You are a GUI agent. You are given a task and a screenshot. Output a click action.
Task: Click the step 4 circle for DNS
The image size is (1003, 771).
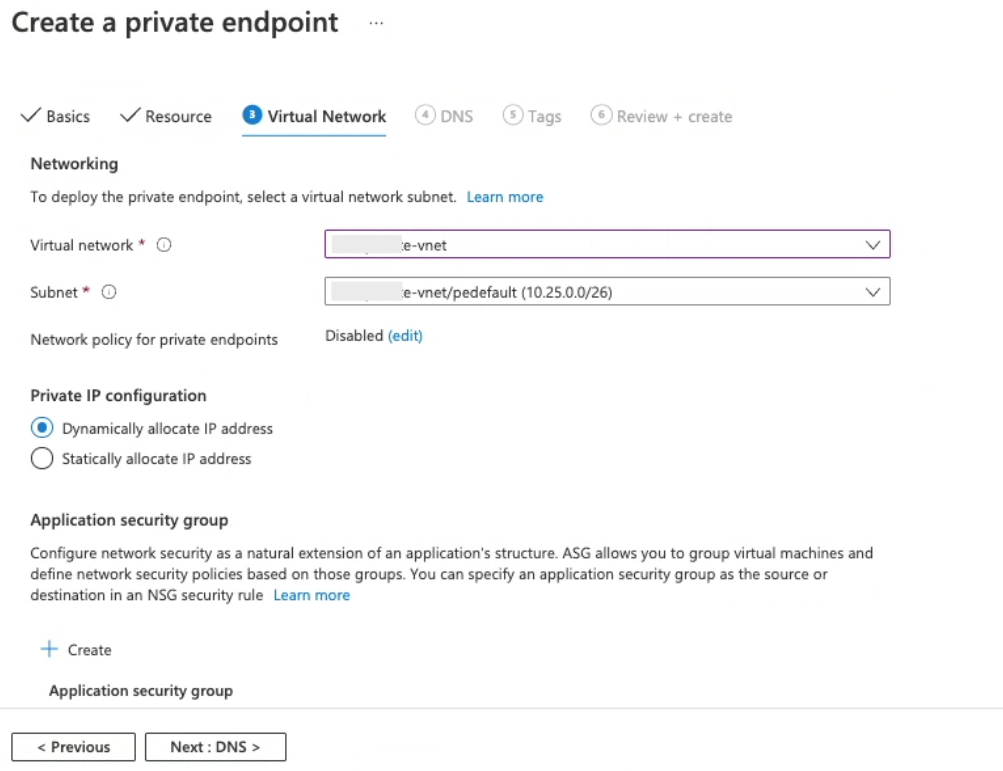(425, 116)
